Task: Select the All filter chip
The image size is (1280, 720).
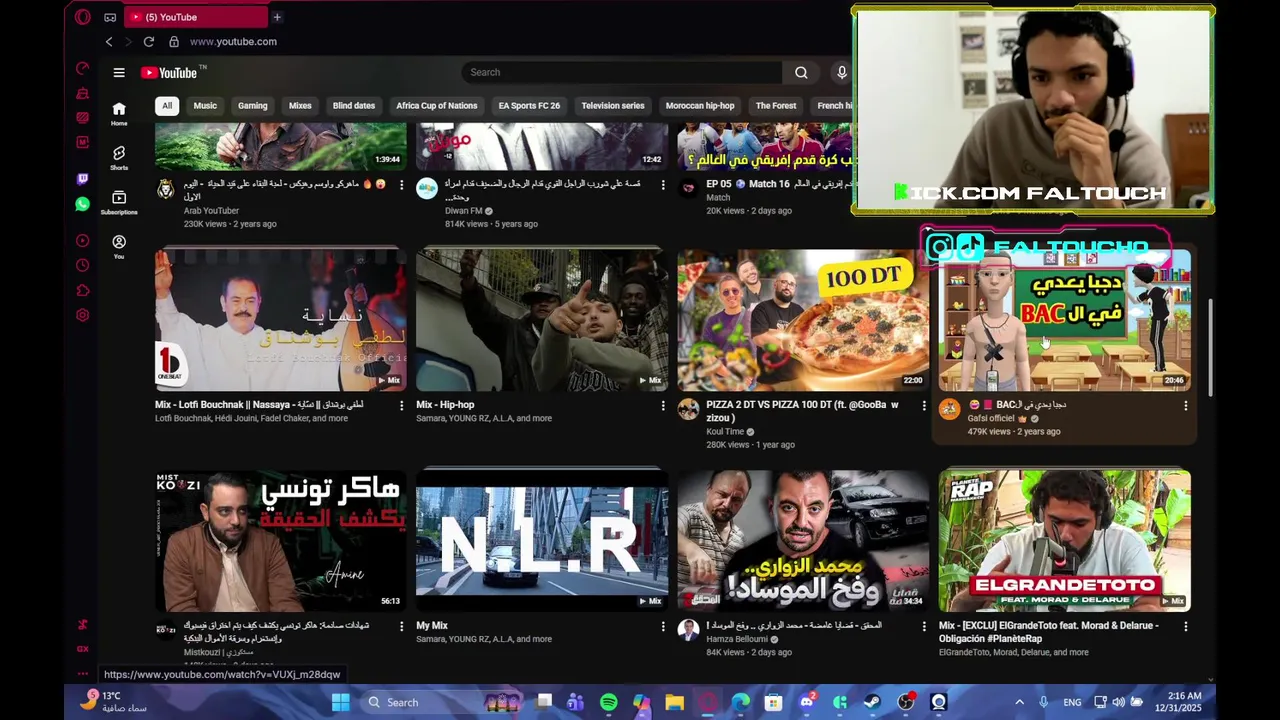Action: click(167, 106)
